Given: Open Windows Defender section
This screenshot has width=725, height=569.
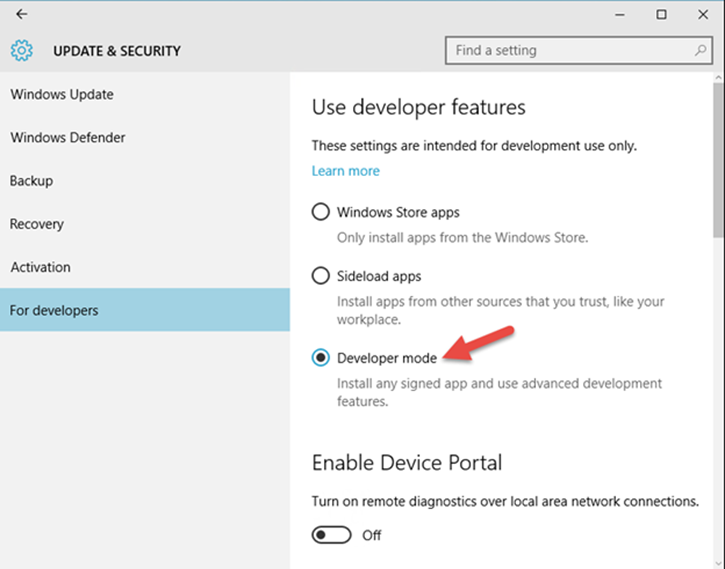Looking at the screenshot, I should (145, 137).
